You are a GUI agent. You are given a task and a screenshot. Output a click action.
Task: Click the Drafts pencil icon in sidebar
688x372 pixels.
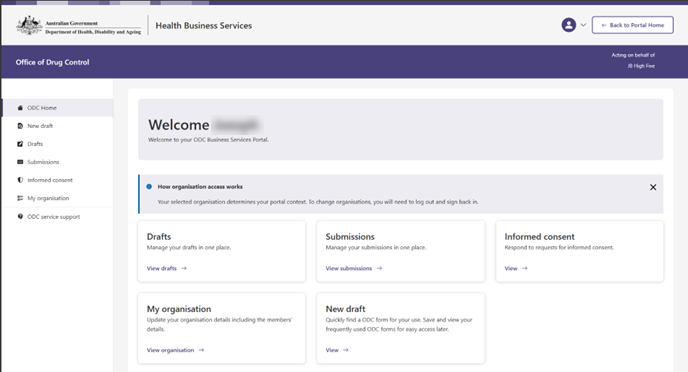pyautogui.click(x=20, y=144)
